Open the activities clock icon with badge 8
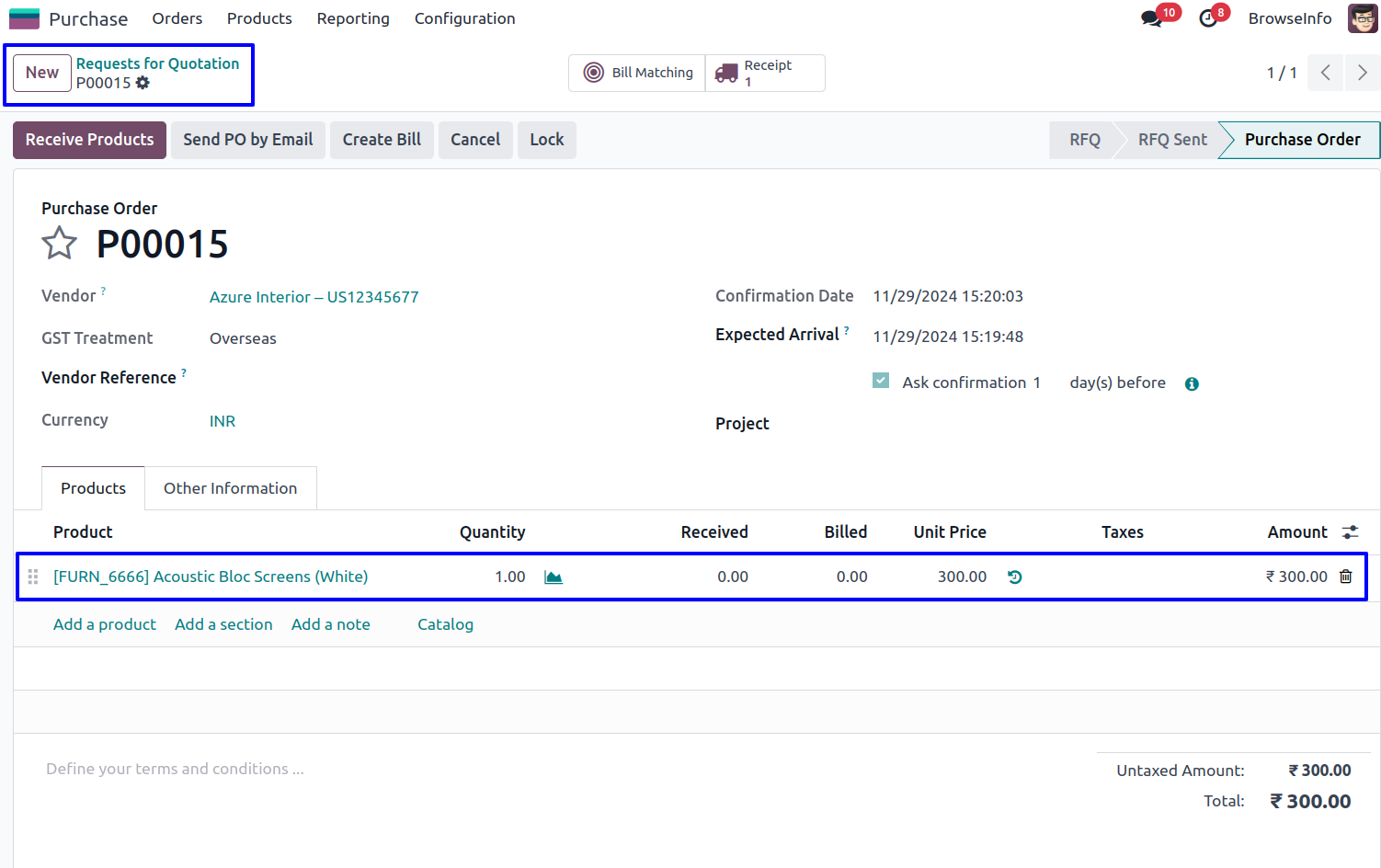Image resolution: width=1381 pixels, height=868 pixels. click(1208, 18)
